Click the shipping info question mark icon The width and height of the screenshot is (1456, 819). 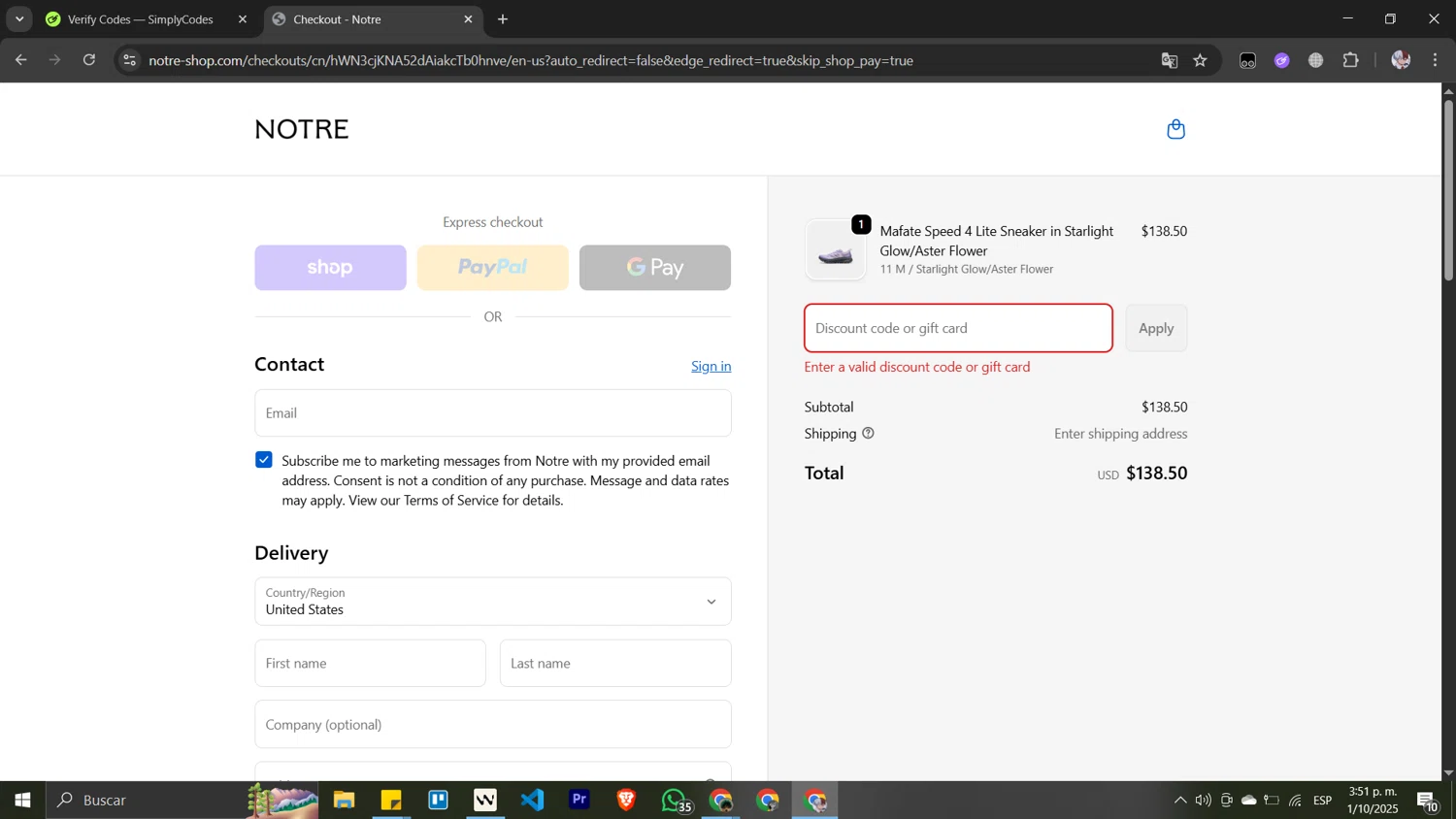click(868, 434)
